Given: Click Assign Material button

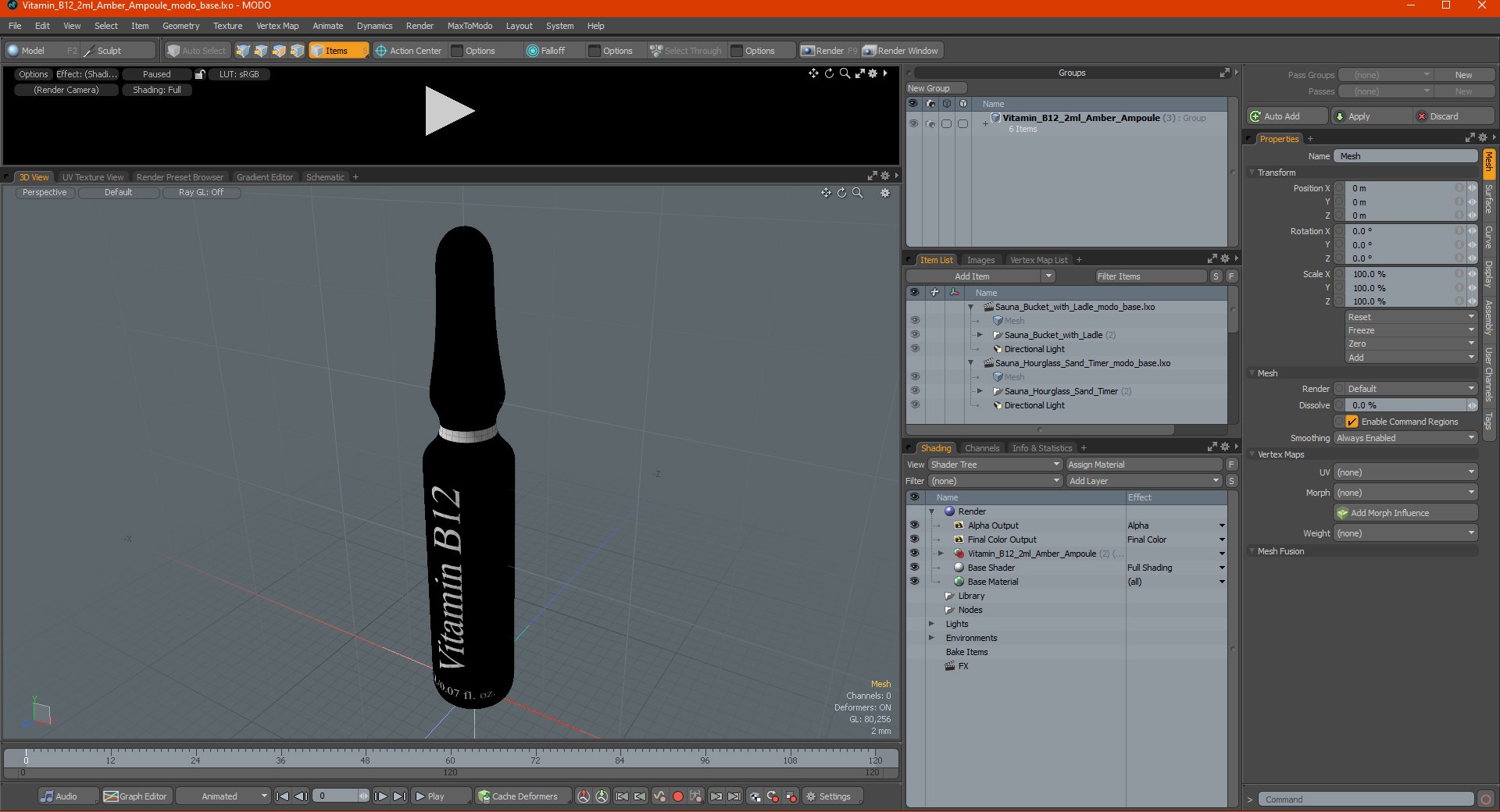Looking at the screenshot, I should (1144, 465).
